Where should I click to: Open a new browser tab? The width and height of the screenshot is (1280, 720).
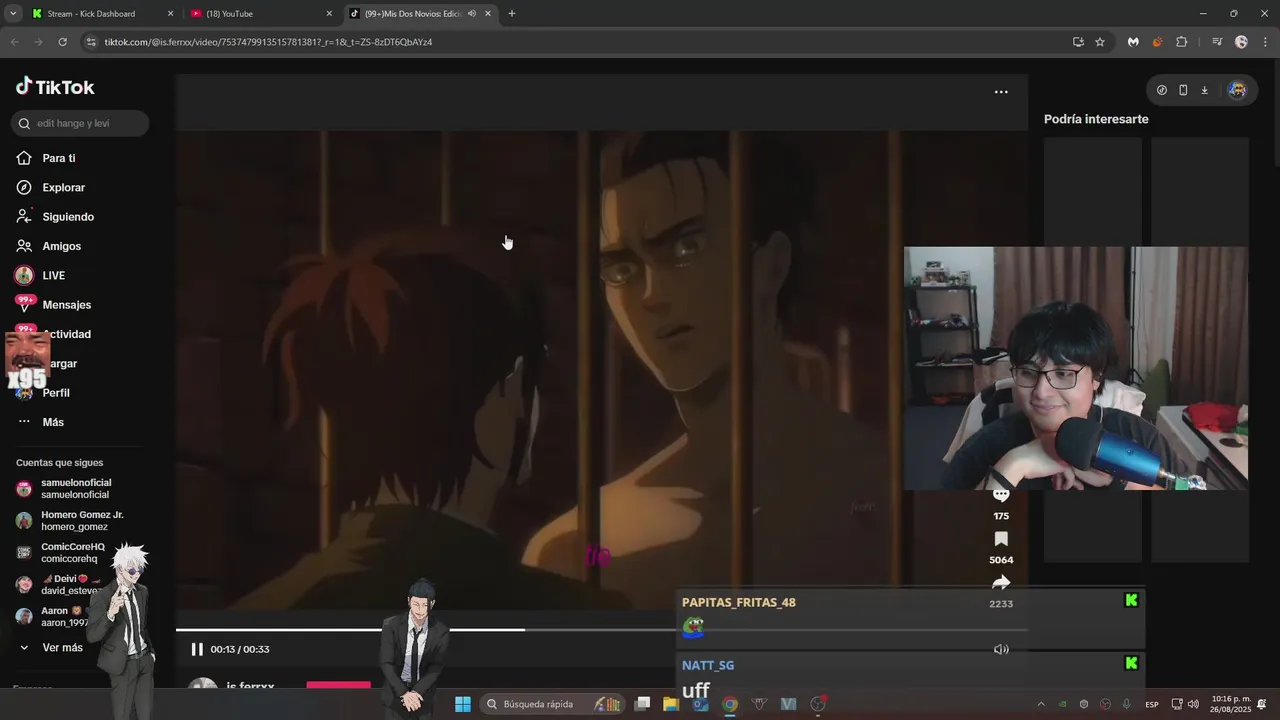(x=512, y=14)
